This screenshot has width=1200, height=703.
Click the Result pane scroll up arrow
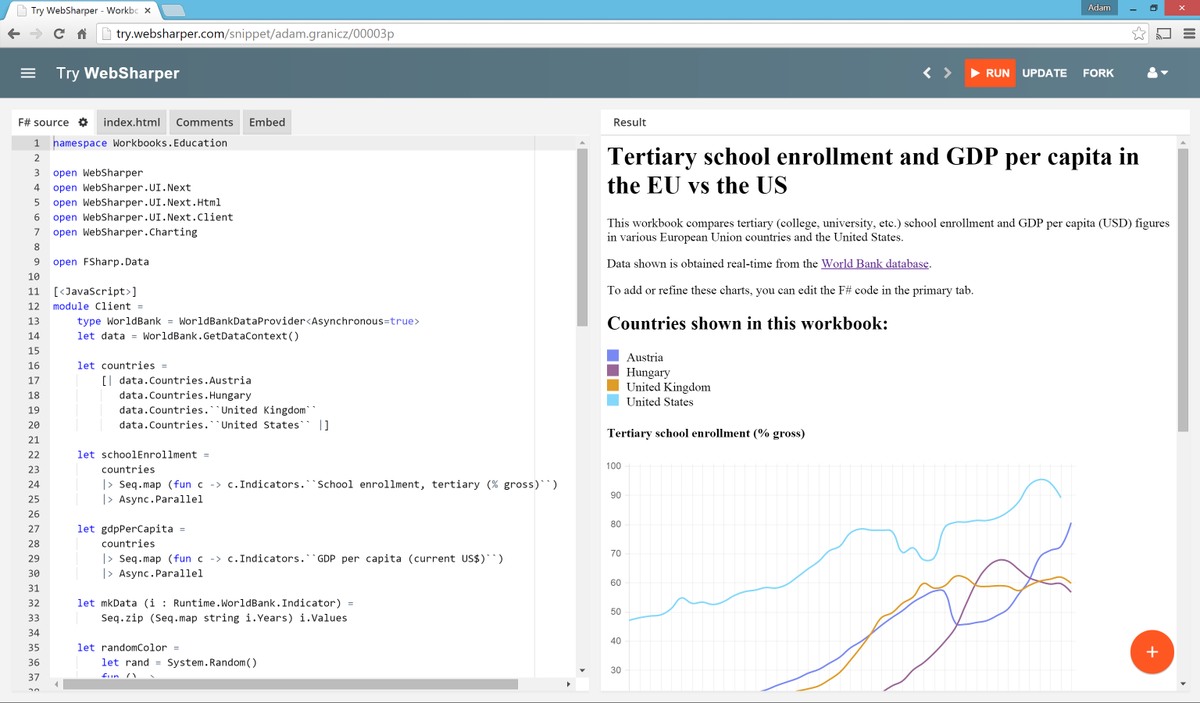pos(1184,142)
